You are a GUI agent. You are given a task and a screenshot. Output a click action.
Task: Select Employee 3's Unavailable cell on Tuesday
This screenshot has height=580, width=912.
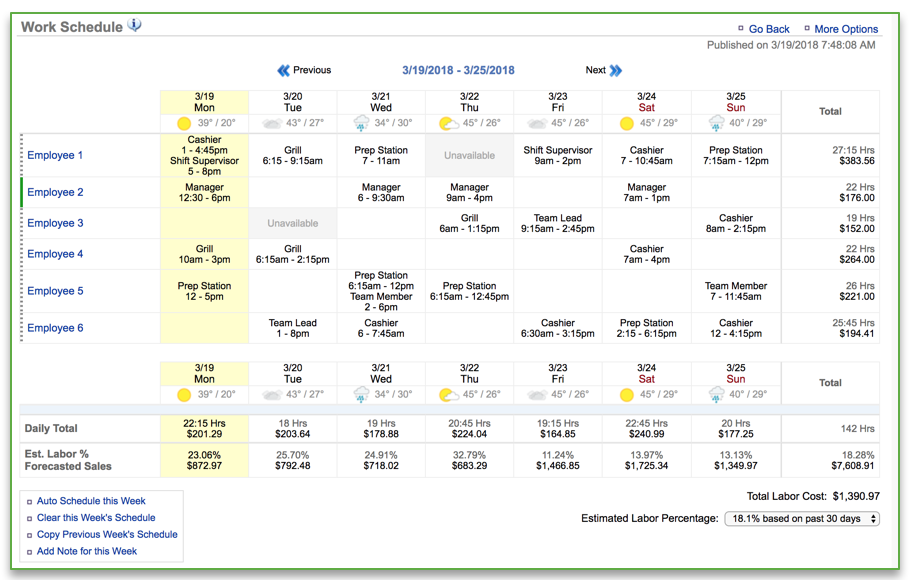(293, 223)
